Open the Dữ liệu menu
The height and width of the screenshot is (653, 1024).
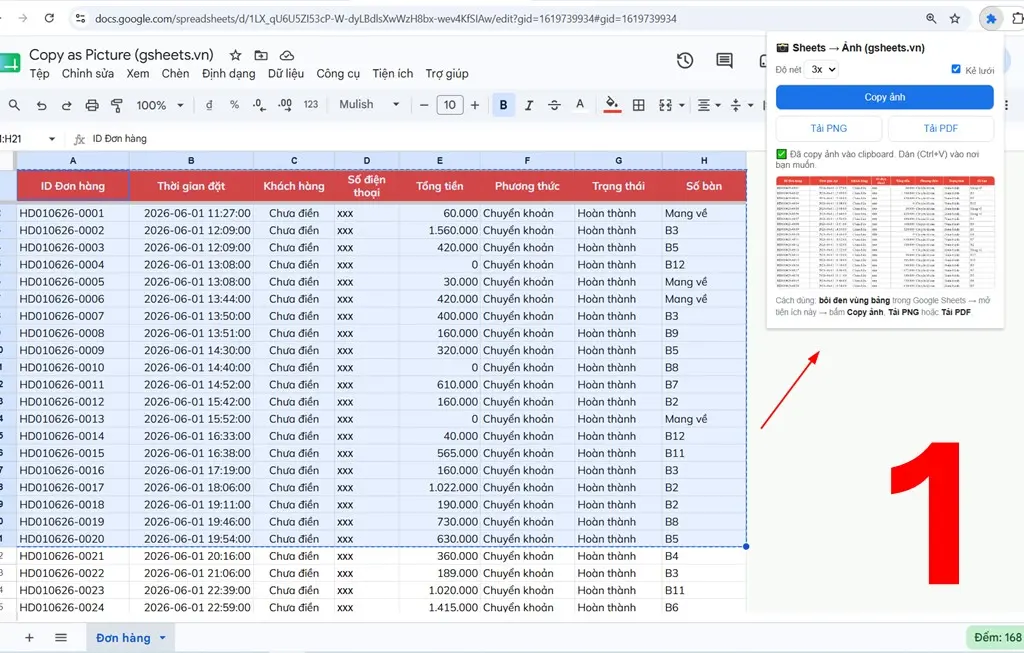tap(286, 74)
